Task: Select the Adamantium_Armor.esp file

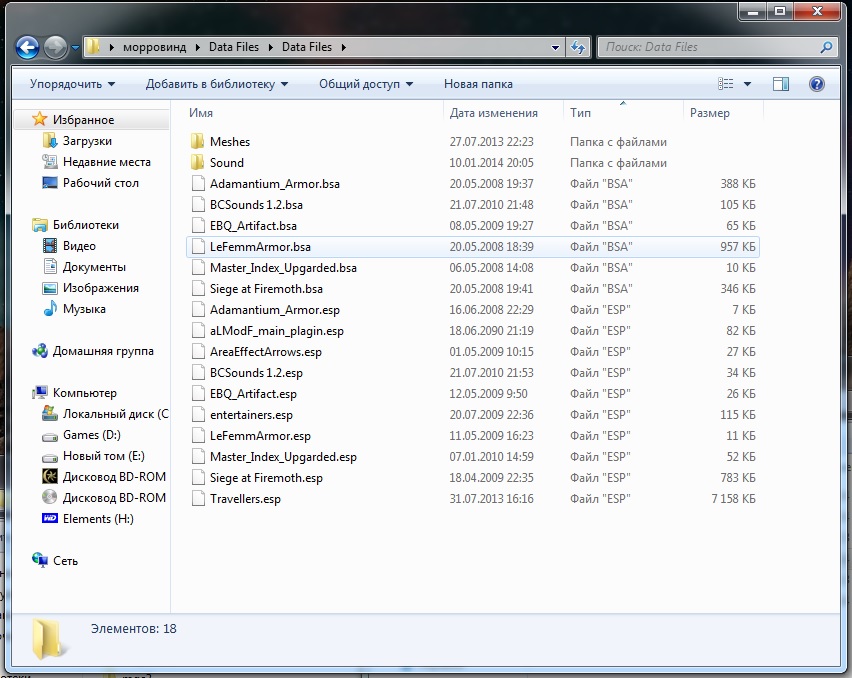Action: coord(472,310)
